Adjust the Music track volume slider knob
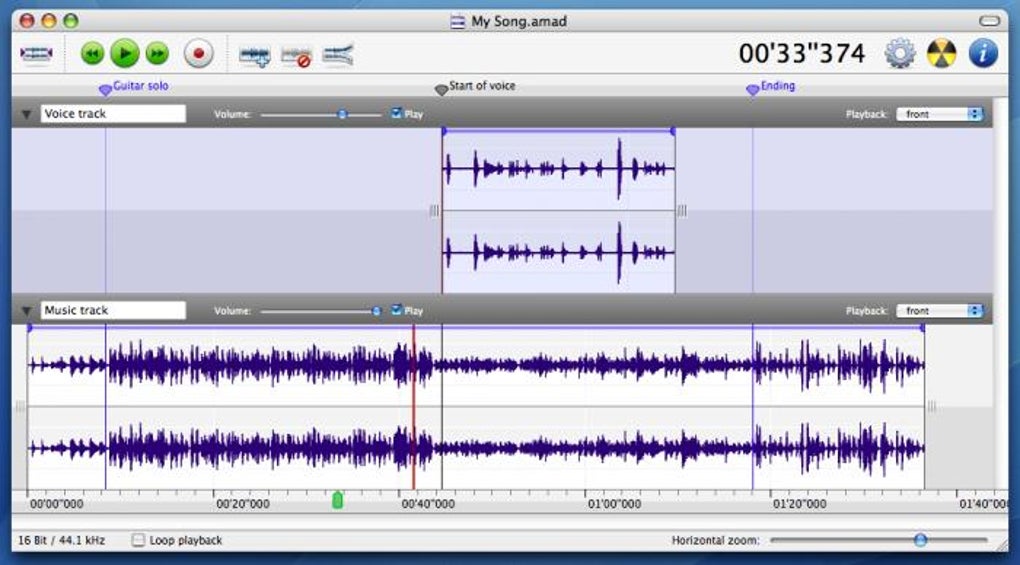Image resolution: width=1020 pixels, height=565 pixels. coord(376,311)
